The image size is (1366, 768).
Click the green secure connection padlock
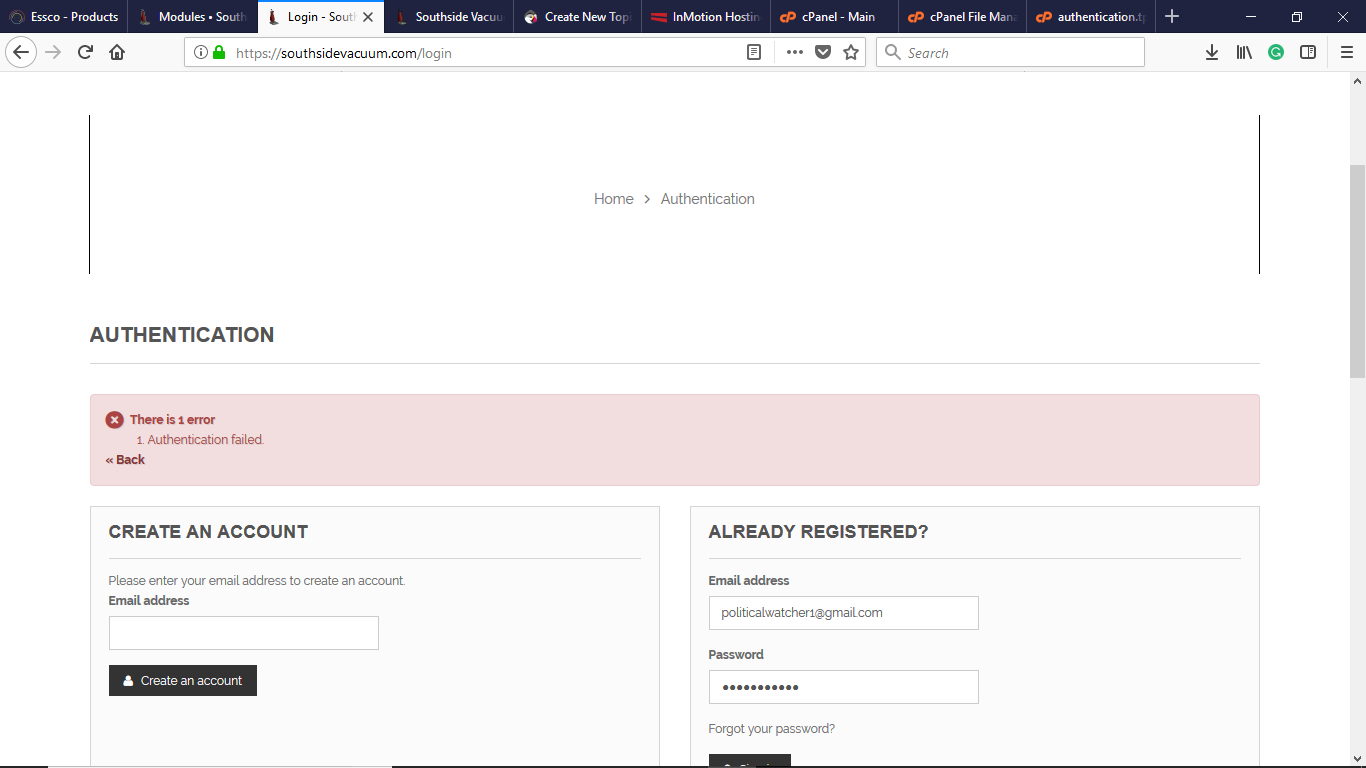tap(219, 53)
